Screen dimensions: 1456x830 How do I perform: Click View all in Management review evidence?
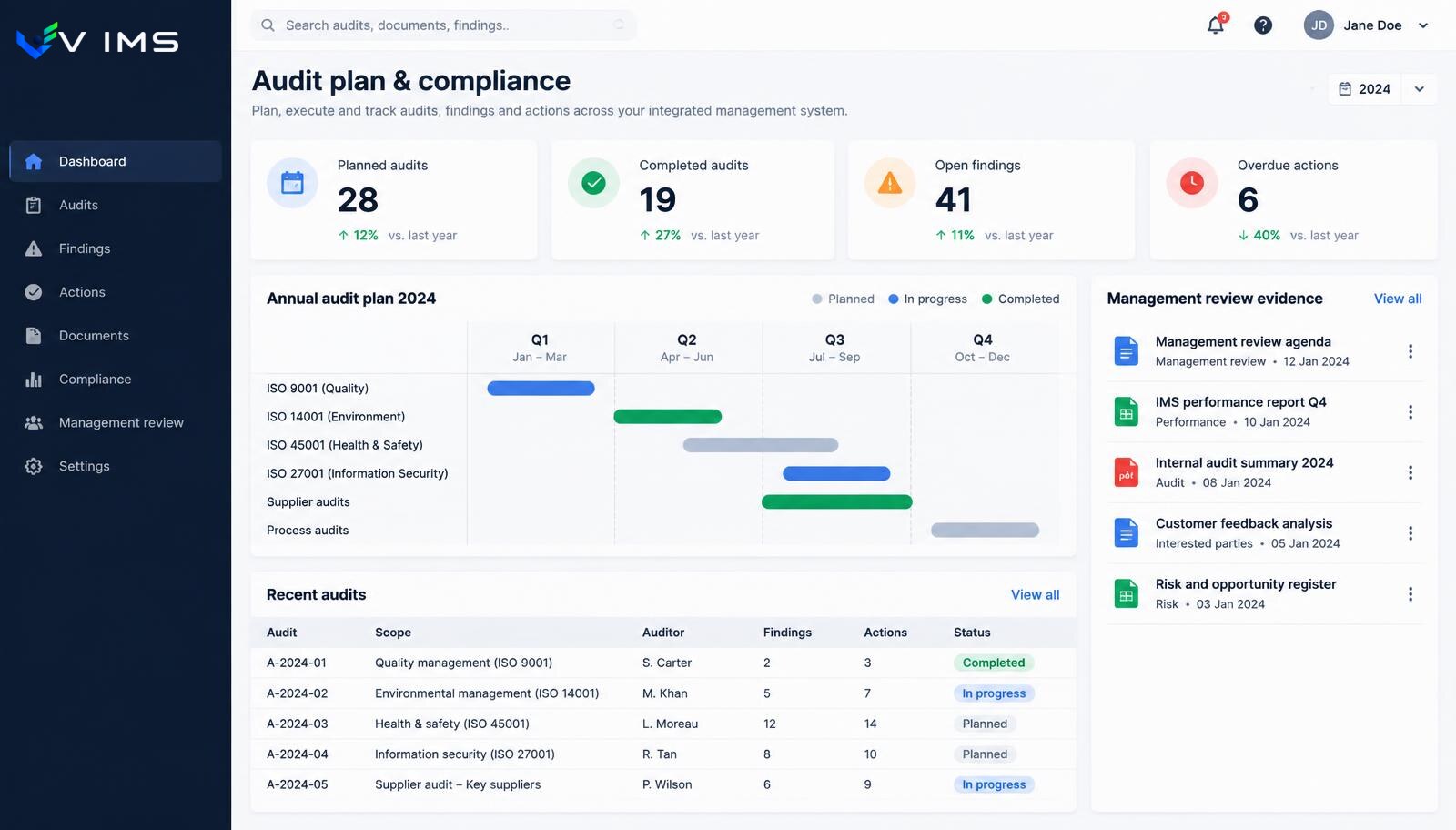click(1398, 299)
